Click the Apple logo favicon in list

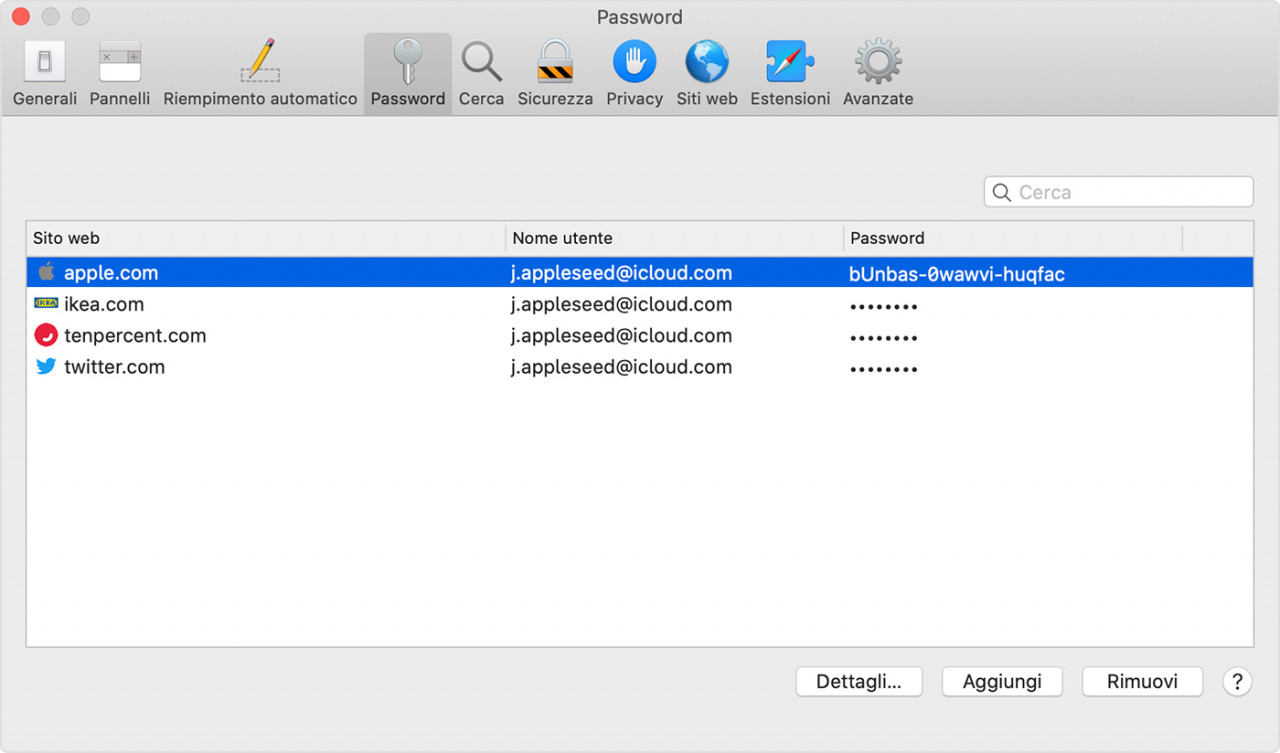click(46, 272)
